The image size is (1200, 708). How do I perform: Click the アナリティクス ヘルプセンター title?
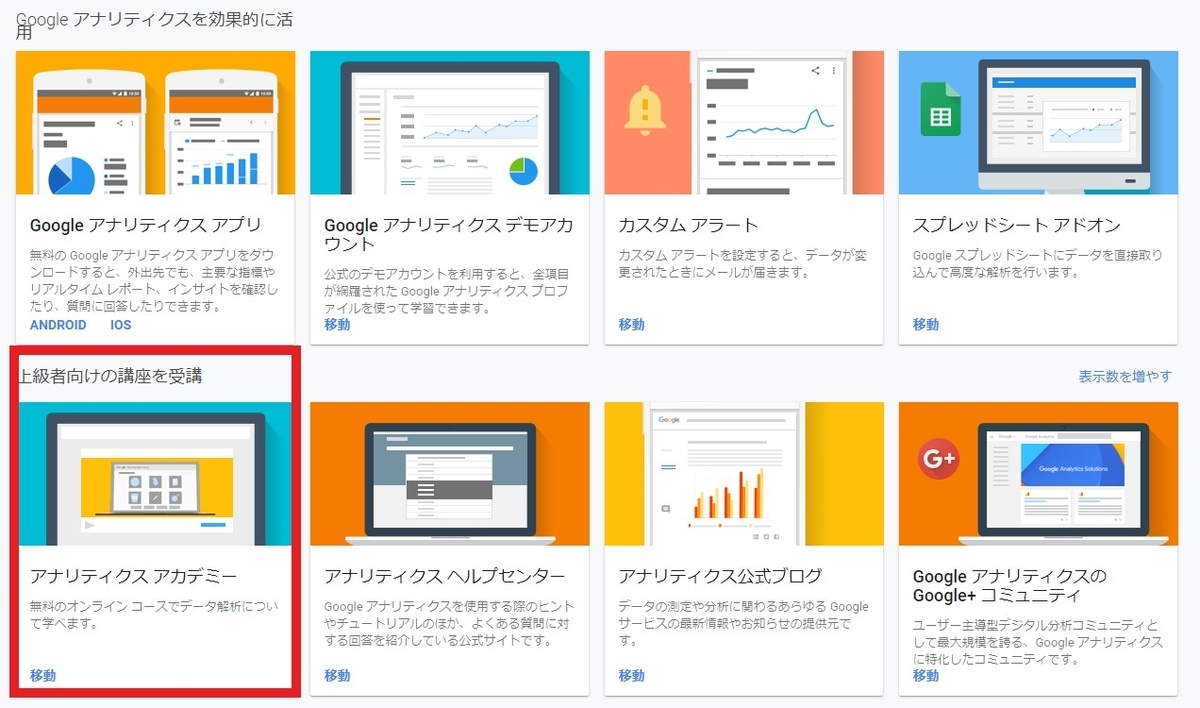pos(445,576)
